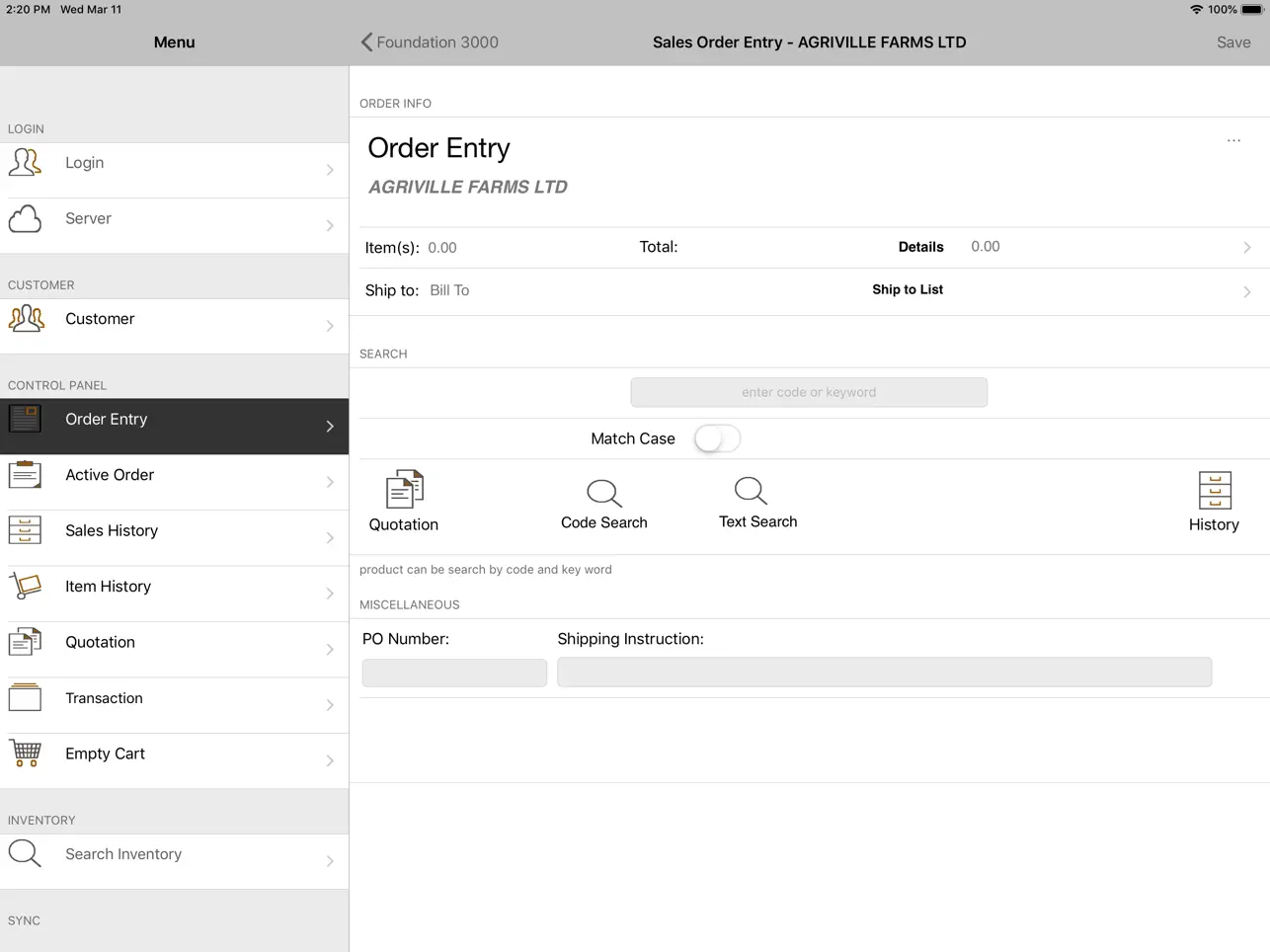Click the Empty Cart shopping cart icon
Viewport: 1270px width, 952px height.
(26, 754)
